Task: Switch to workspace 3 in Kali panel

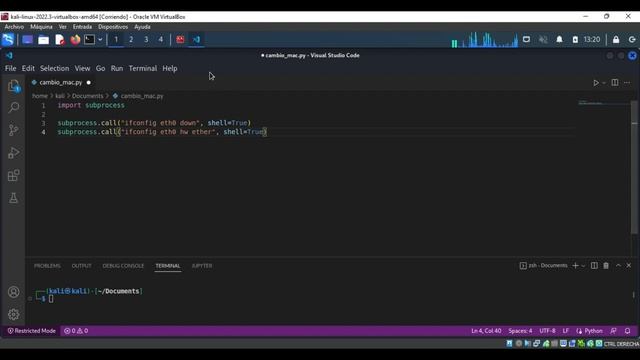Action: [146, 40]
